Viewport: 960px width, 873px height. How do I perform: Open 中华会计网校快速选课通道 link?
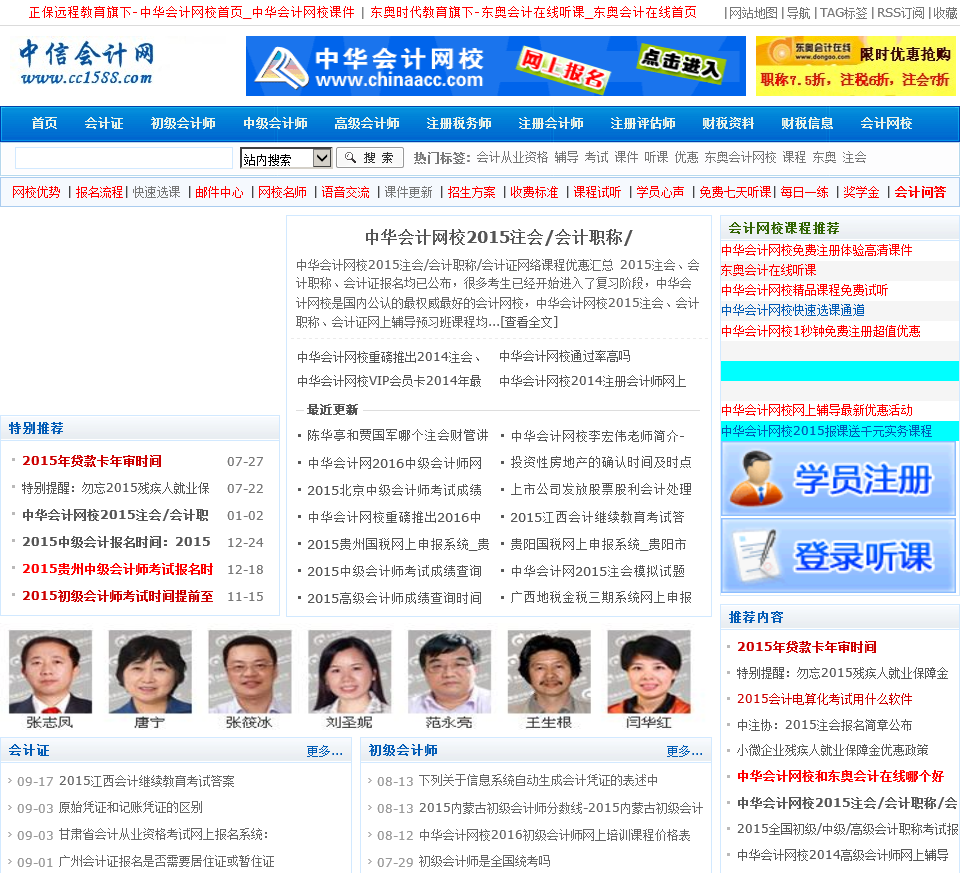point(793,310)
